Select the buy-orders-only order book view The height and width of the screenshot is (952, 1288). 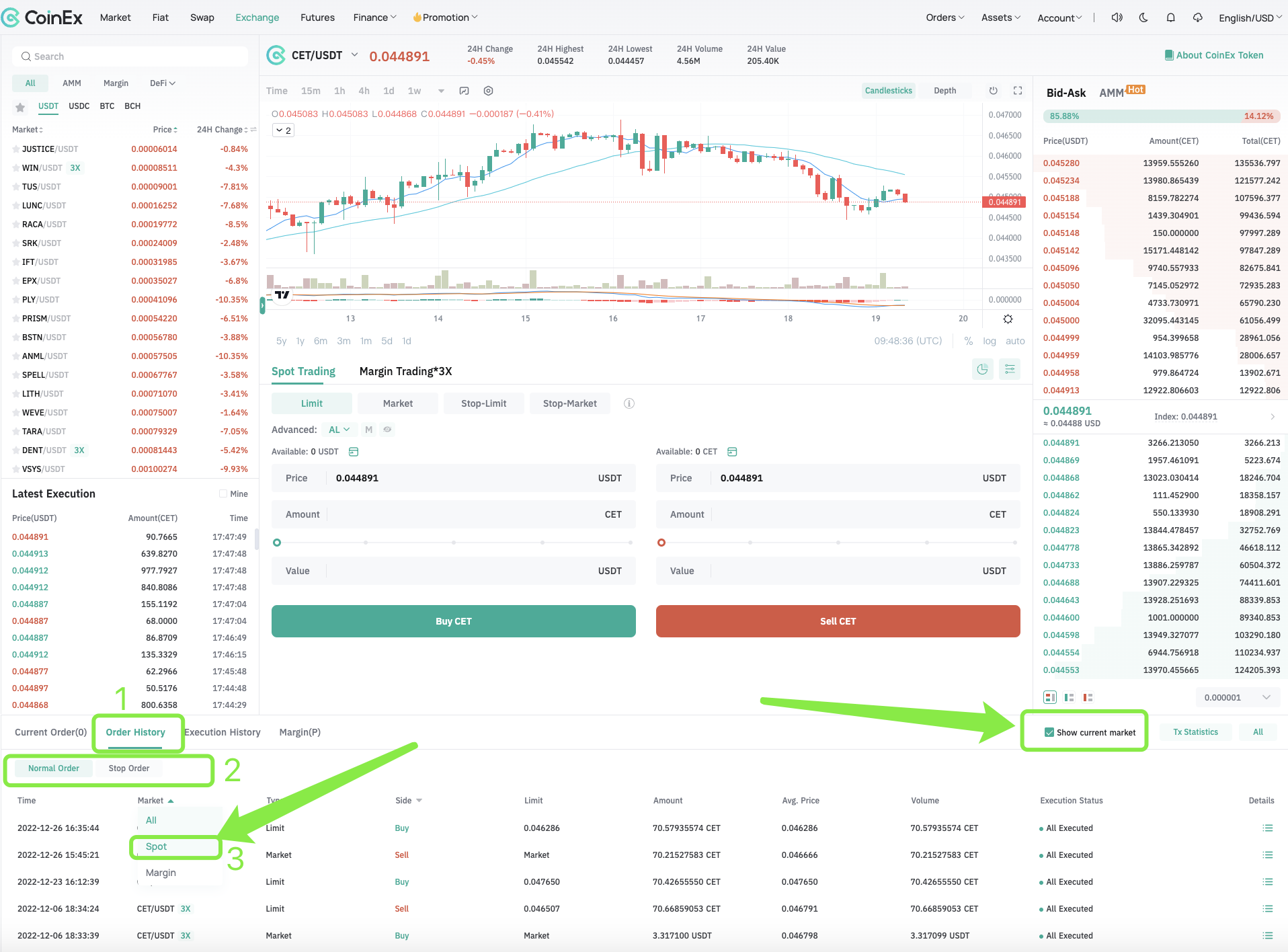click(x=1069, y=697)
